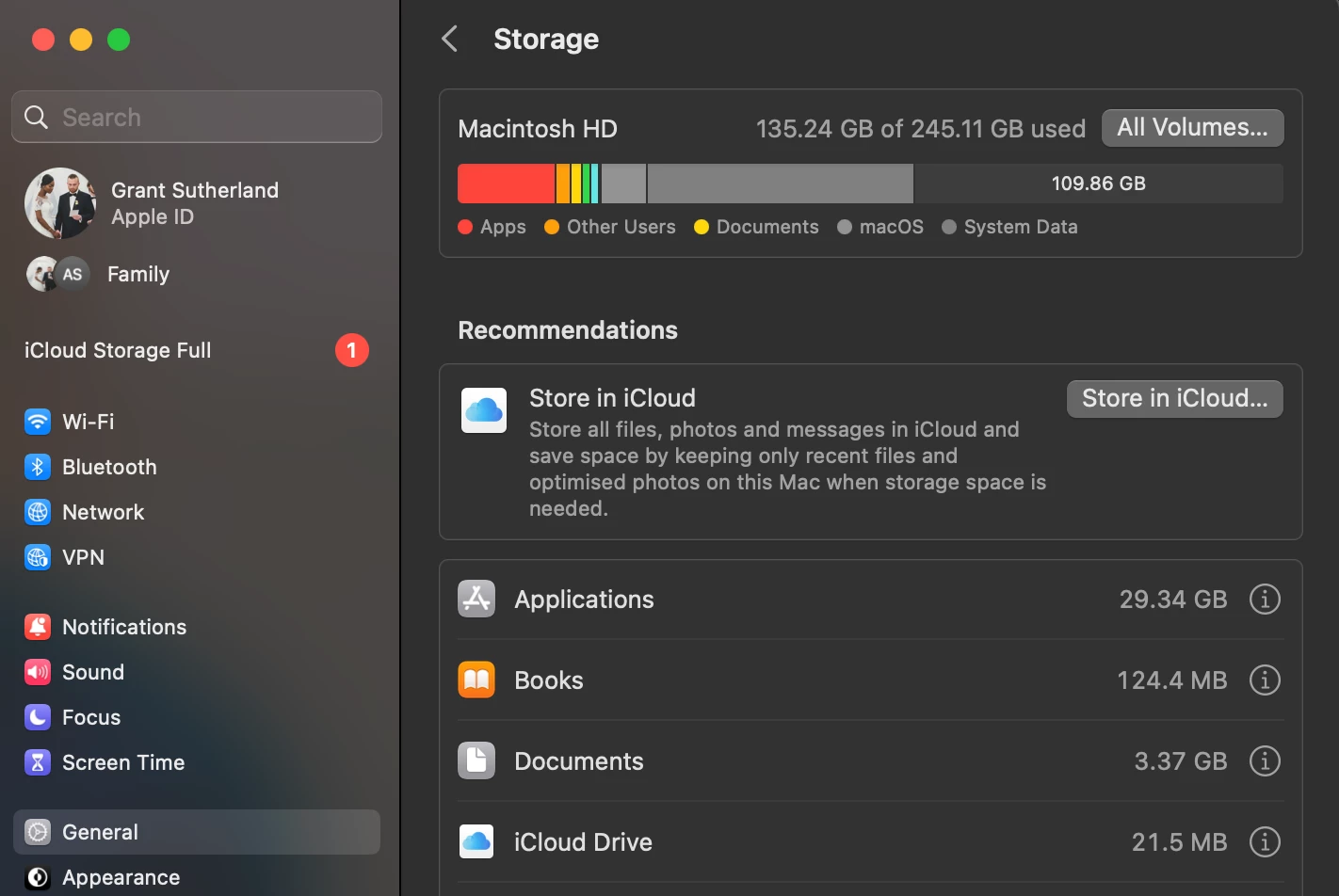Click the 29.34 GB Applications size
Screen dimensions: 1339x896
click(x=1173, y=600)
